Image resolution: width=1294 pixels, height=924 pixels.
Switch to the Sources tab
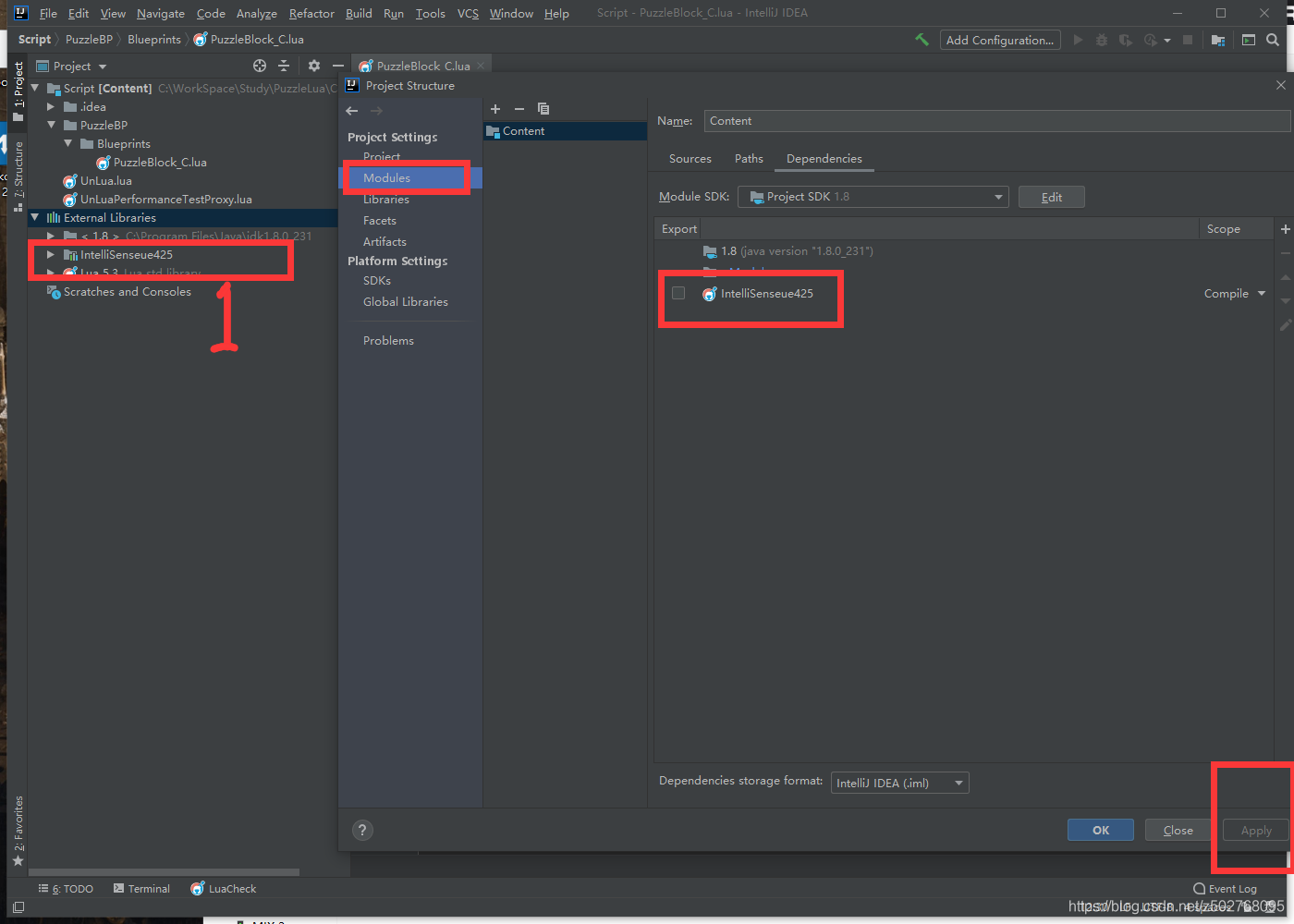point(690,159)
